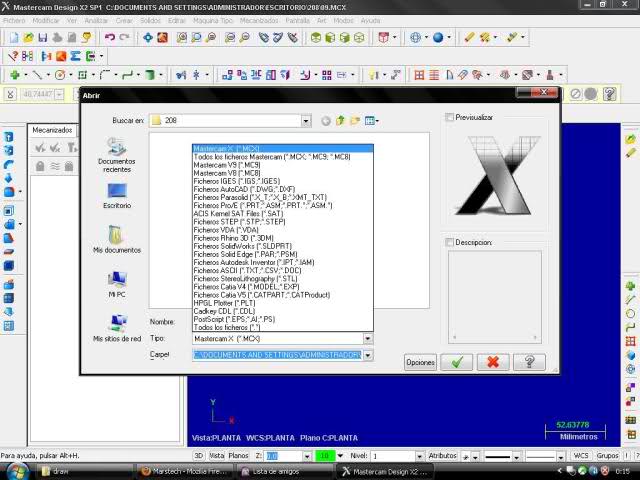Viewport: 640px width, 480px height.
Task: Select Ficheros AutoCAD (*.DWG;*.DXF) option
Action: pos(282,189)
